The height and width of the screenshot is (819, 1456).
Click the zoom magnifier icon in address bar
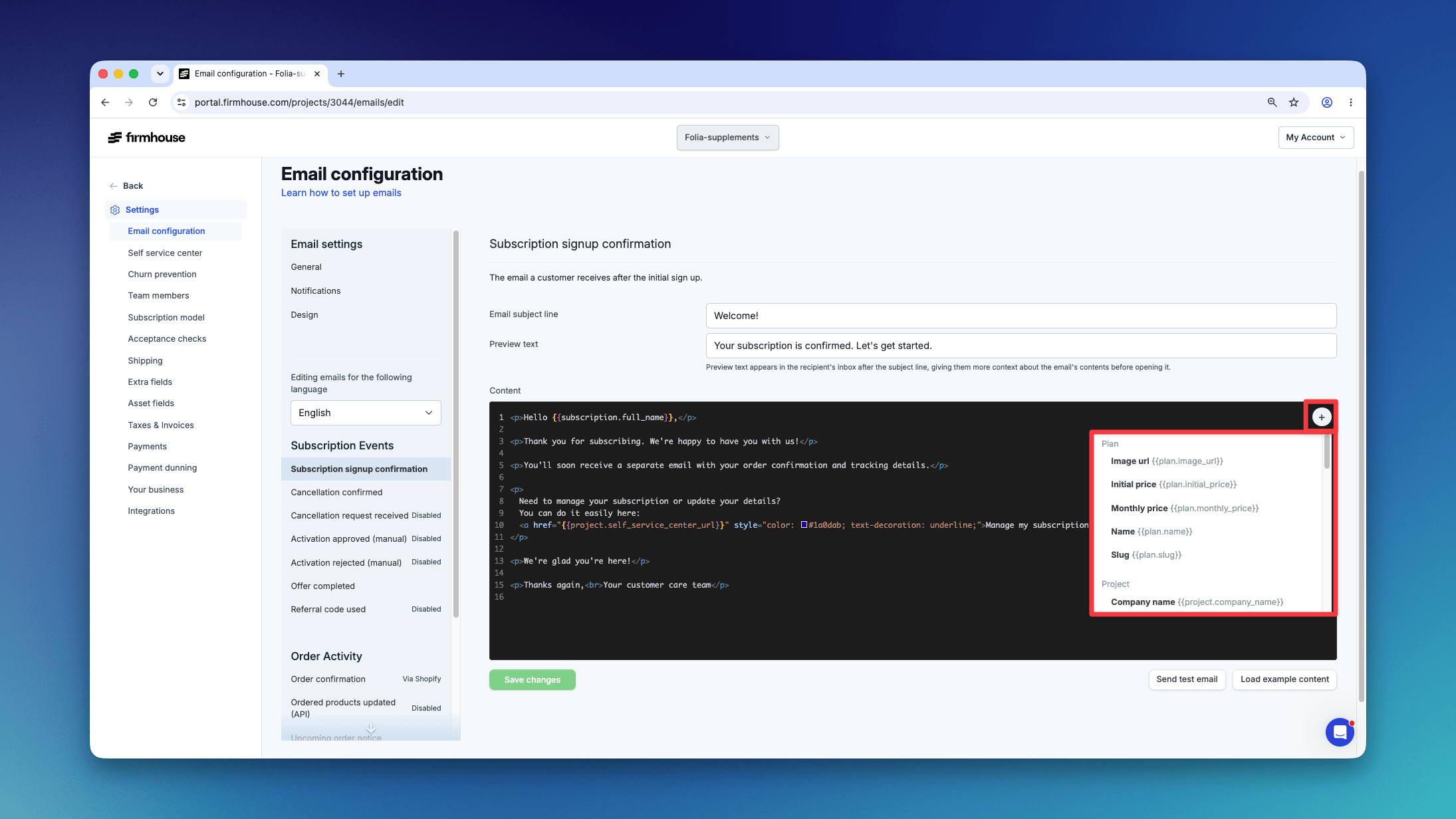tap(1272, 102)
